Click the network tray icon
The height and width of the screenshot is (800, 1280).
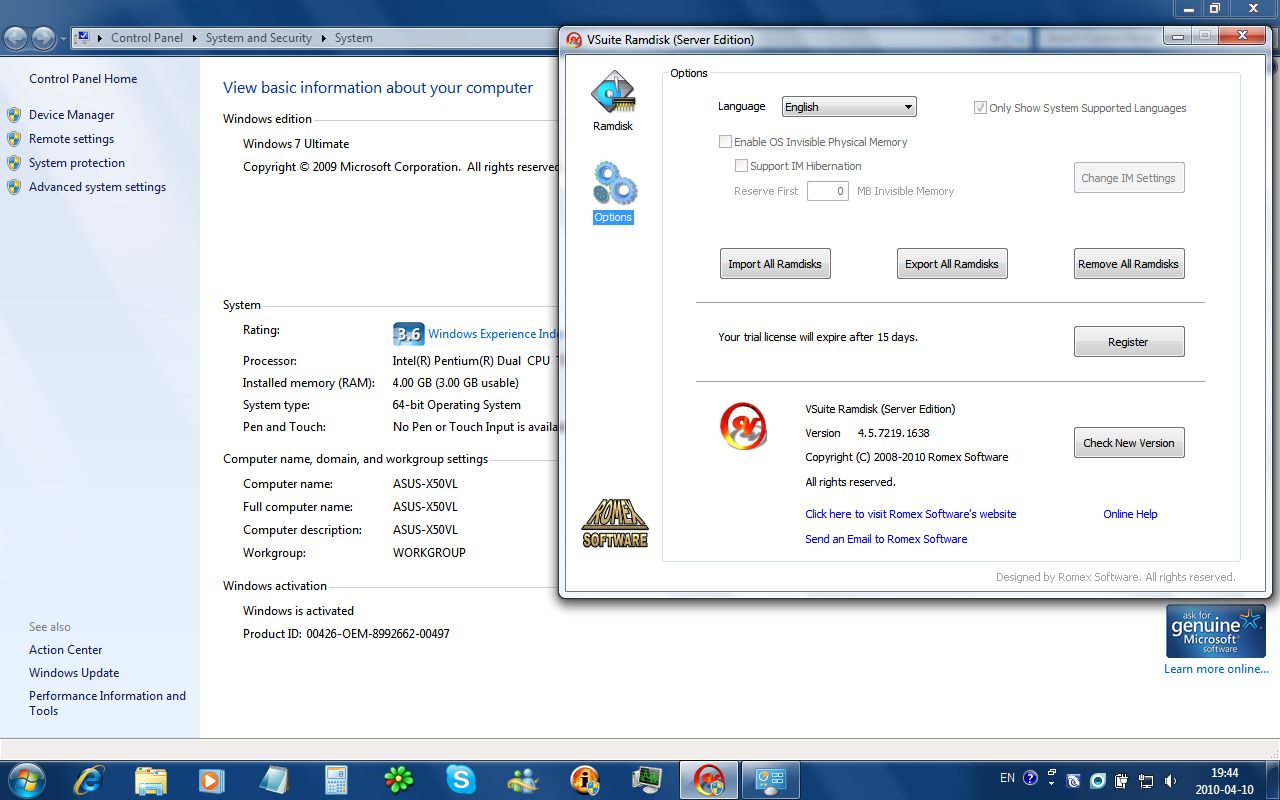[x=1146, y=781]
